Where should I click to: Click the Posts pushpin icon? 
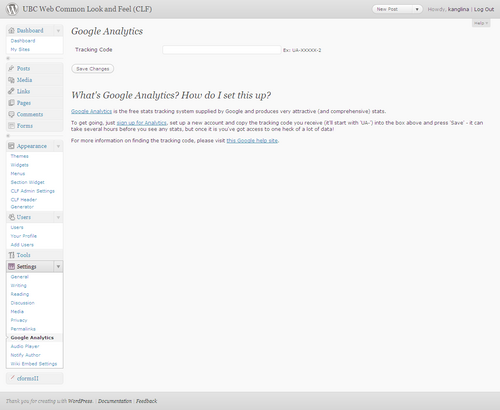(12, 68)
